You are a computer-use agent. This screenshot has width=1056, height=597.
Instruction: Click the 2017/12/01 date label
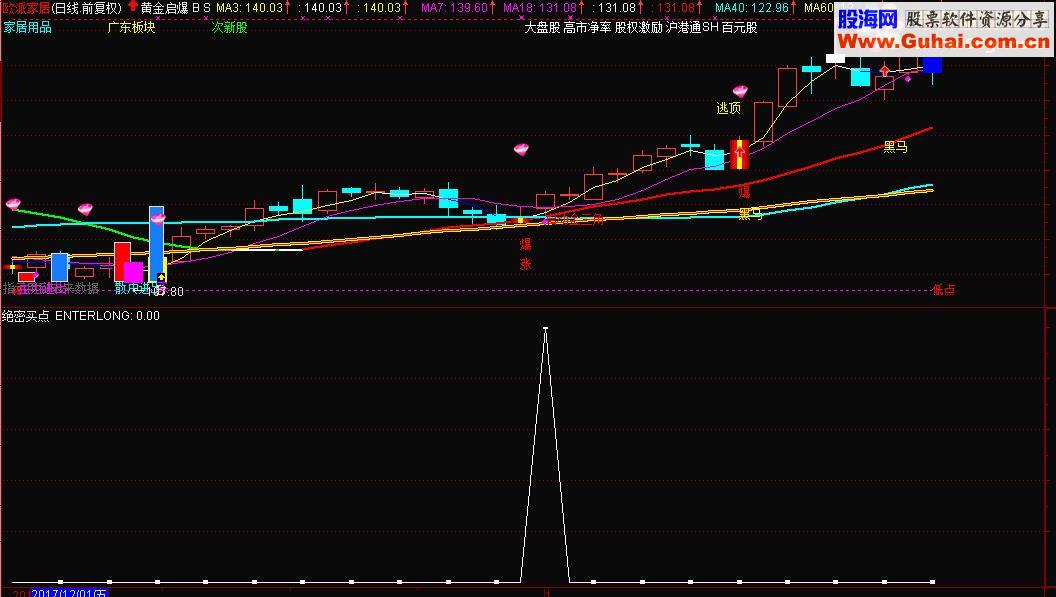tap(69, 593)
